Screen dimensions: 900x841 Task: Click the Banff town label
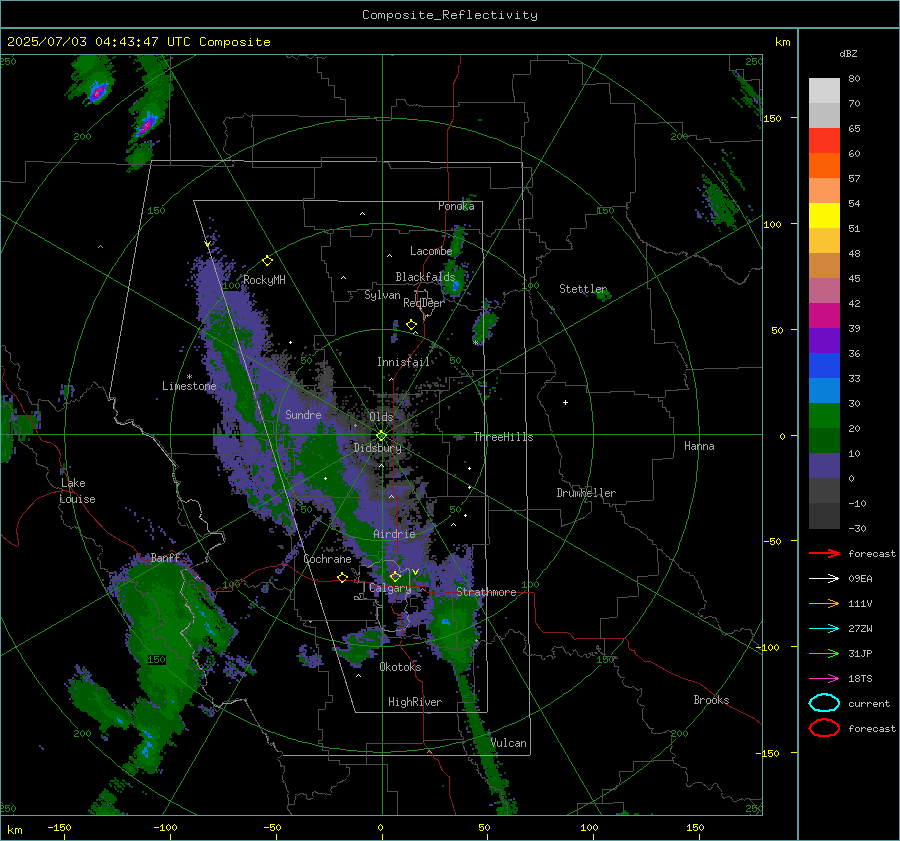[165, 557]
